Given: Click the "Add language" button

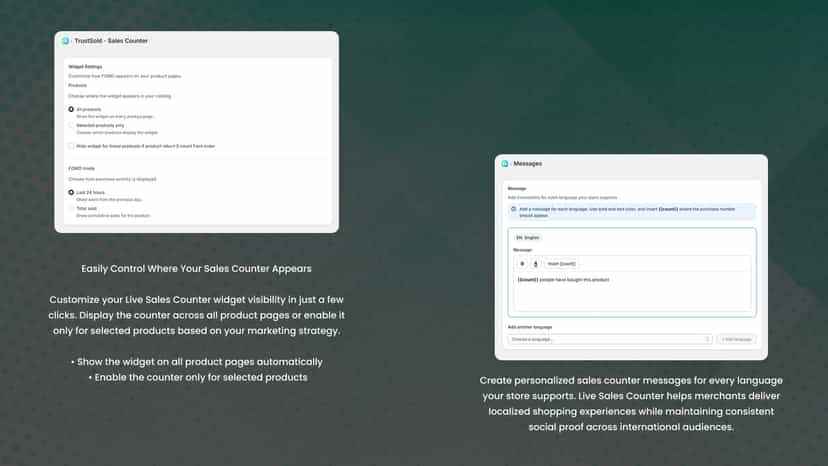Looking at the screenshot, I should (736, 339).
